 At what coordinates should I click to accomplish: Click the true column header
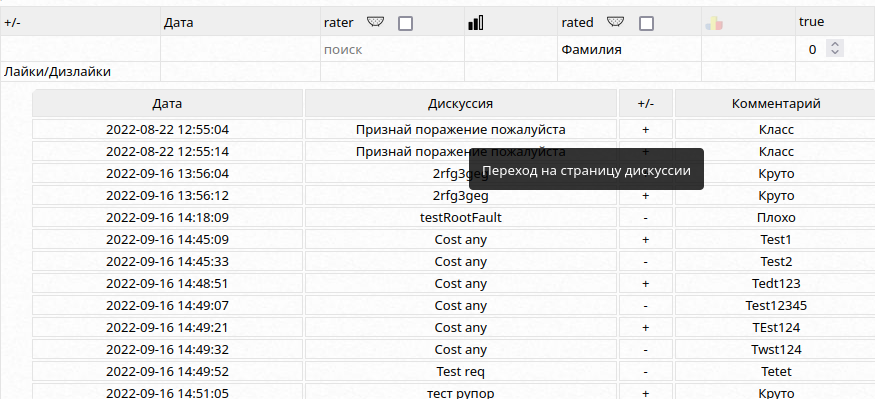pyautogui.click(x=811, y=22)
